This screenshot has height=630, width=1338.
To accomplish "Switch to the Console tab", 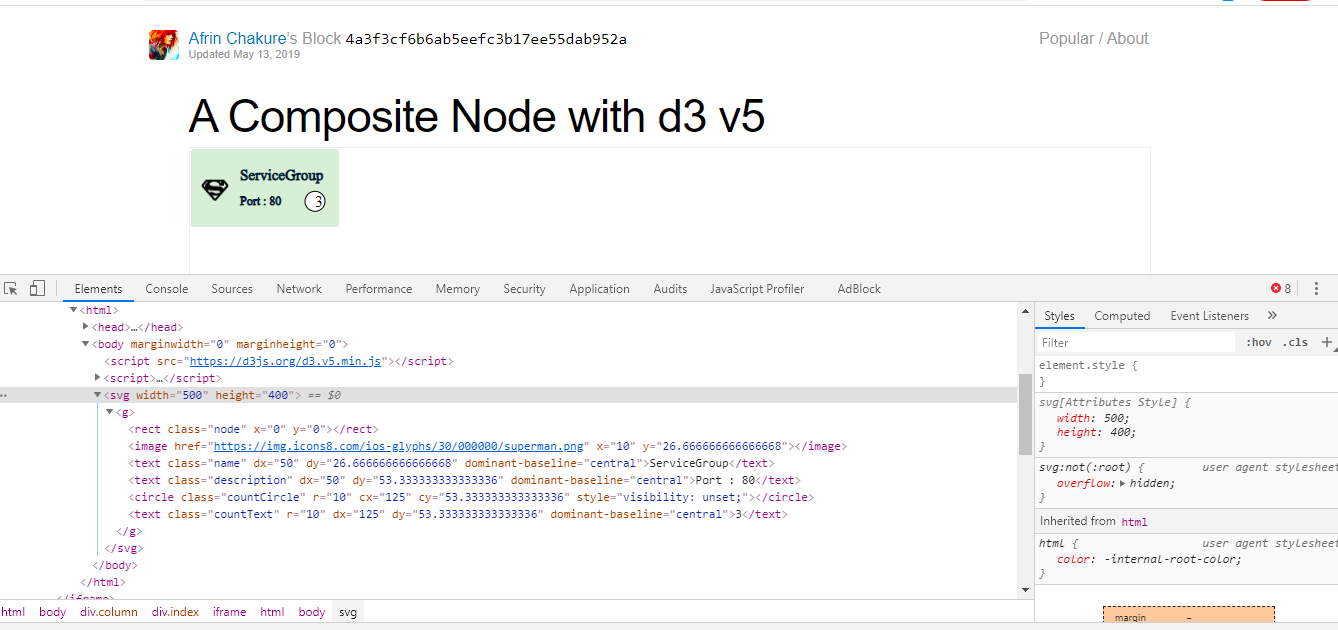I will 166,288.
